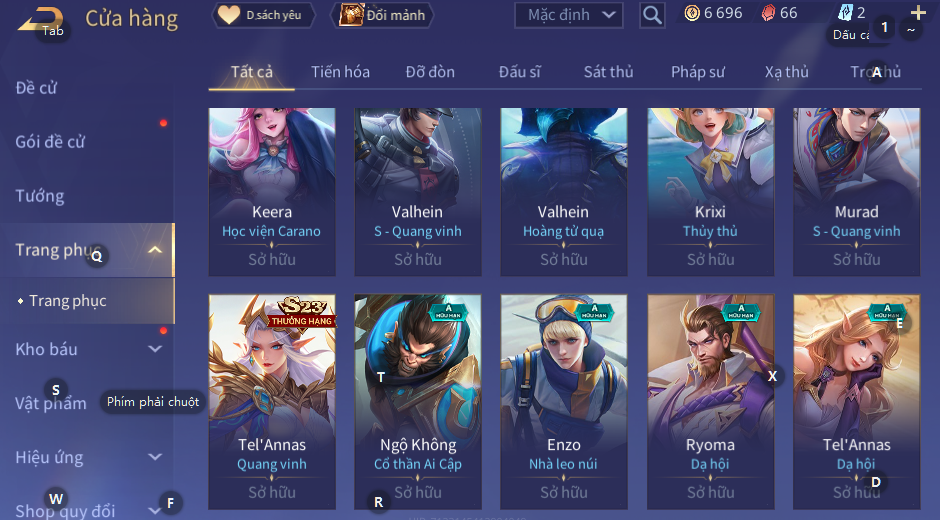Go to Gói đề cử section
The height and width of the screenshot is (520, 940).
point(50,142)
